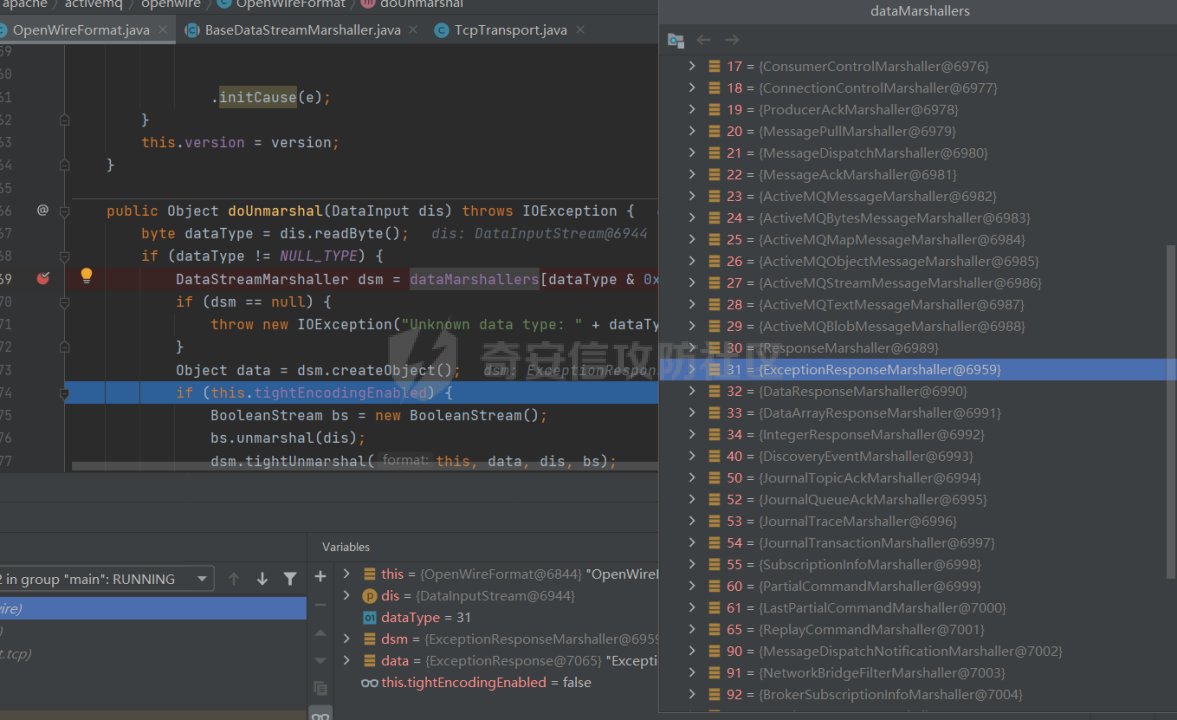Click the move watch down arrow
1177x720 pixels.
321,661
